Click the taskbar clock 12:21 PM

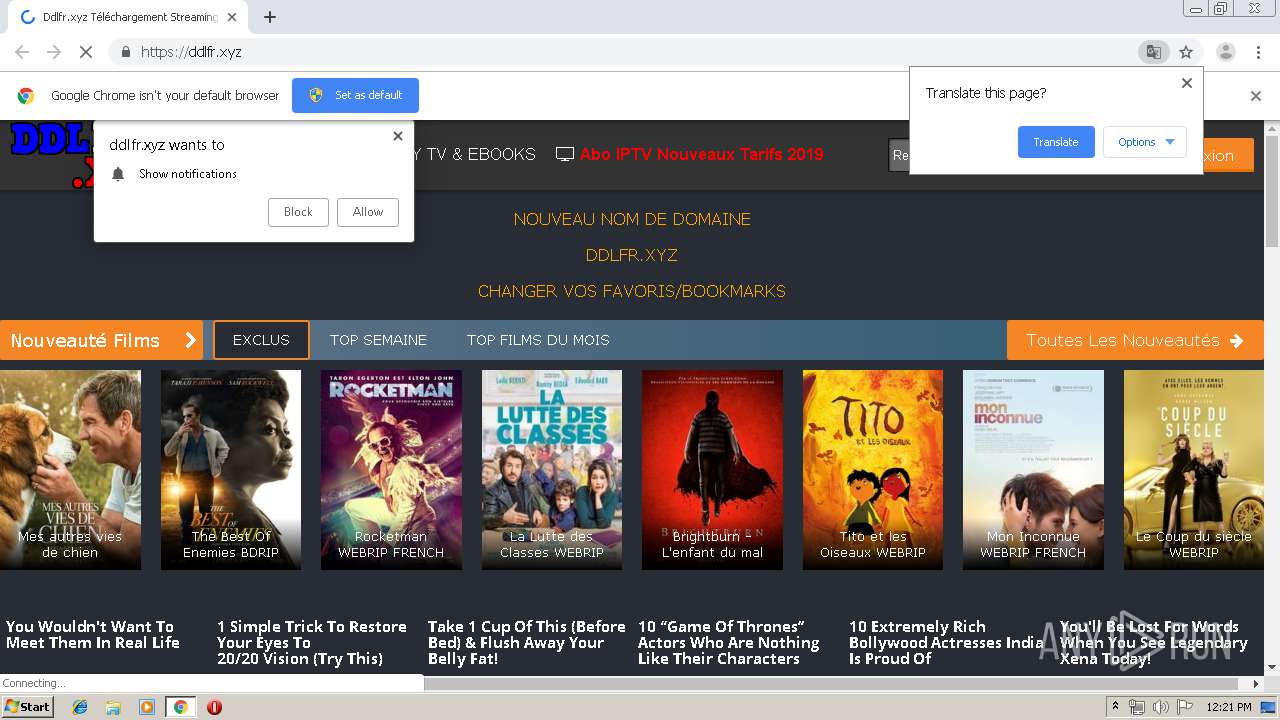click(x=1229, y=707)
